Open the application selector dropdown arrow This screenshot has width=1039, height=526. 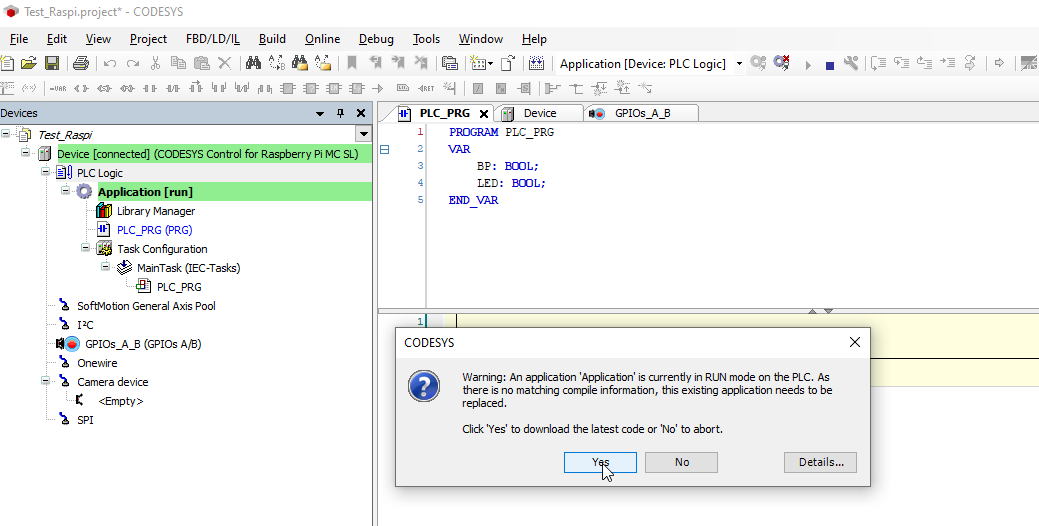click(x=739, y=64)
